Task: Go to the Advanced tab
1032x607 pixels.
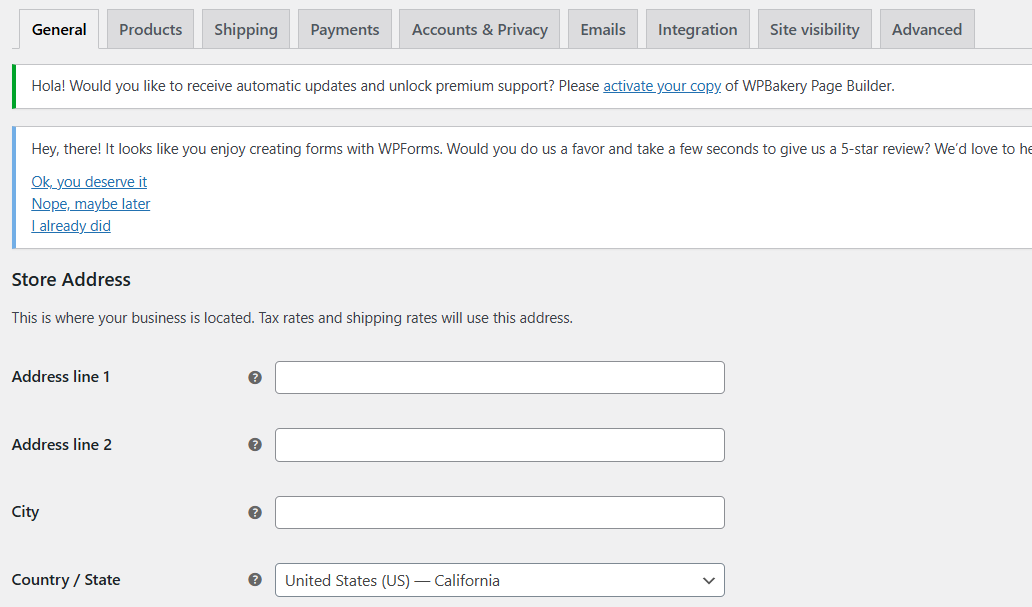Action: click(927, 29)
